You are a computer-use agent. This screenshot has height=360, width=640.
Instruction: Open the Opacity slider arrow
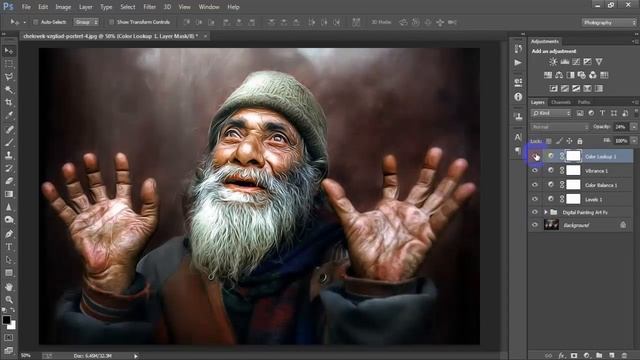634,127
